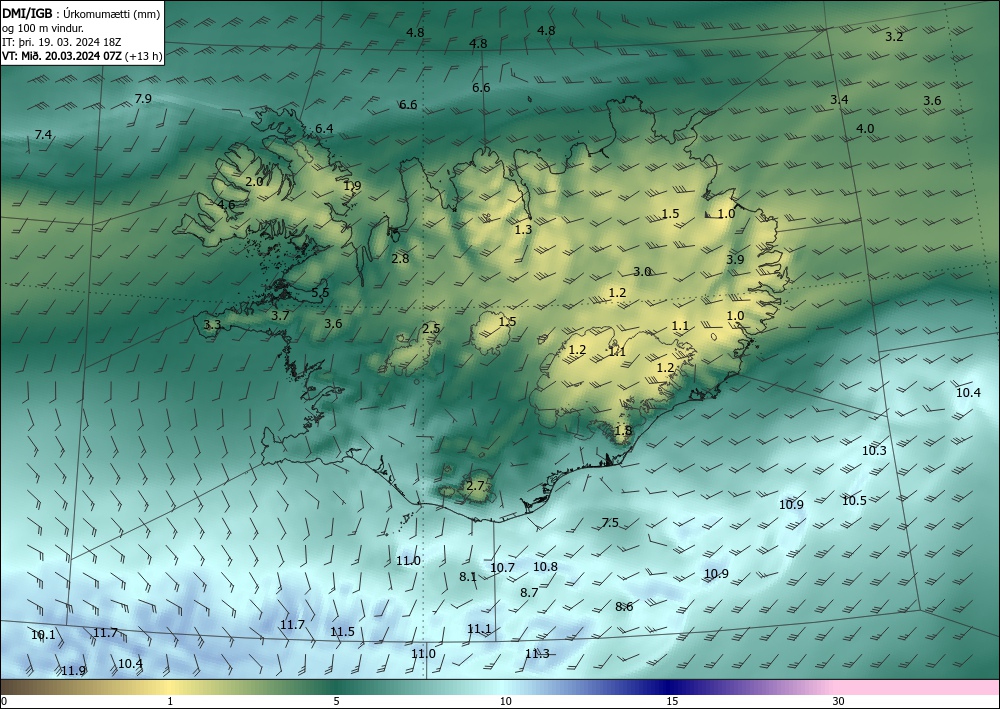The height and width of the screenshot is (709, 1000).
Task: Click the map value "2.7"
Action: coord(475,486)
